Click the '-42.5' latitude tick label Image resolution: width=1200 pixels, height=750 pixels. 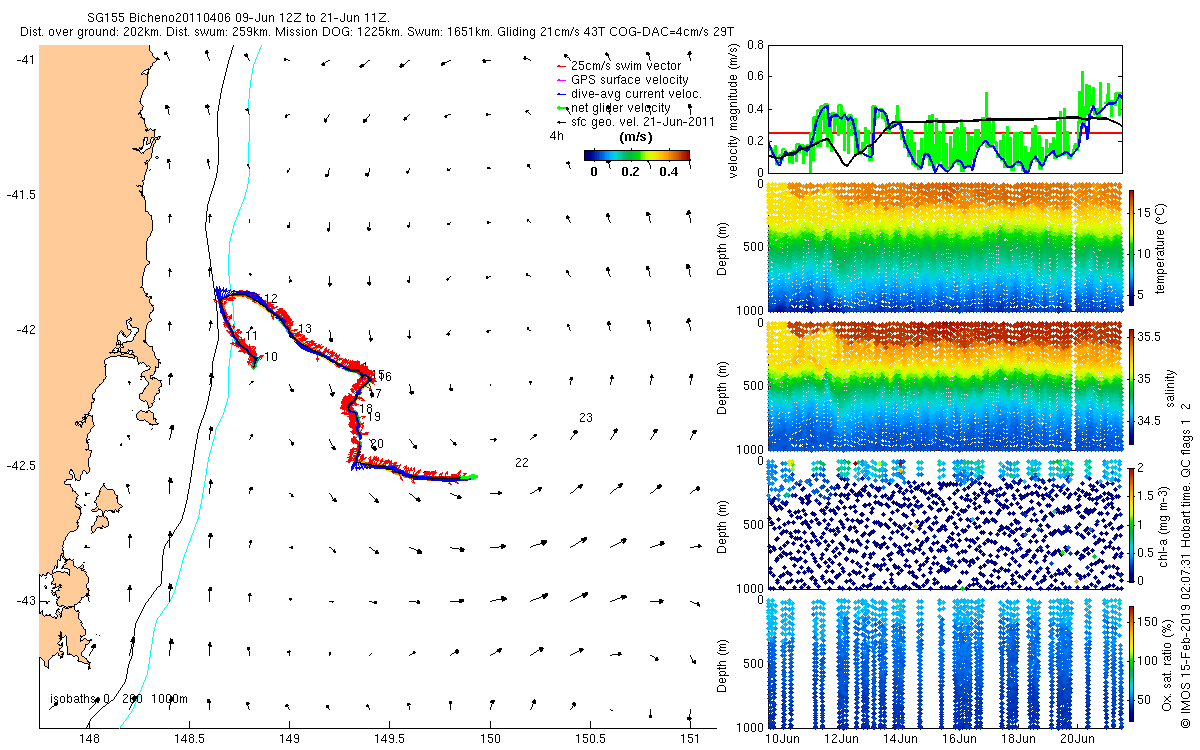point(21,466)
